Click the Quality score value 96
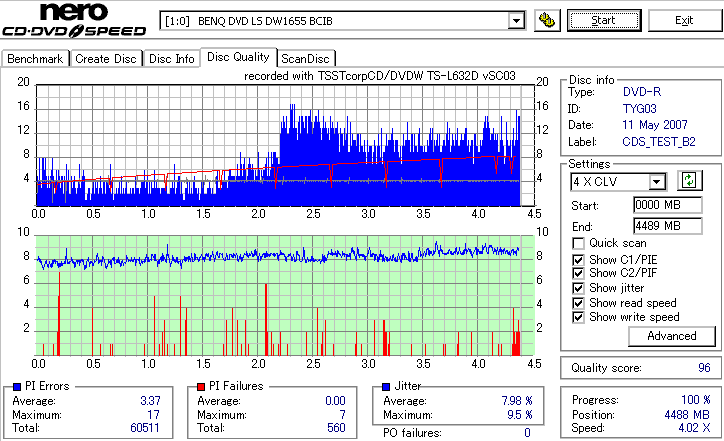 (x=704, y=368)
